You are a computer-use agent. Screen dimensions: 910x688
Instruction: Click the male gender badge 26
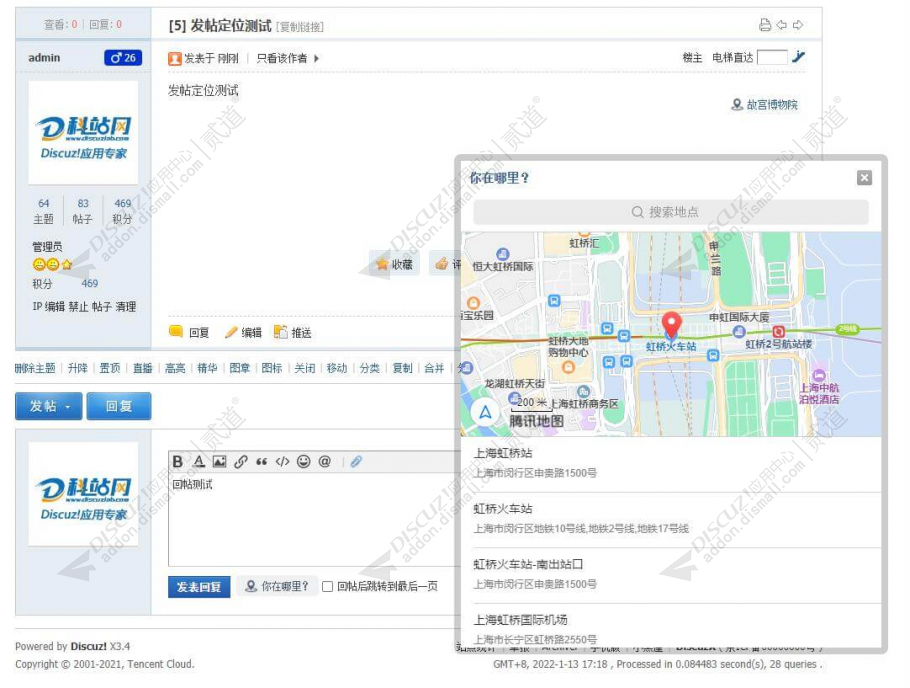[x=123, y=57]
